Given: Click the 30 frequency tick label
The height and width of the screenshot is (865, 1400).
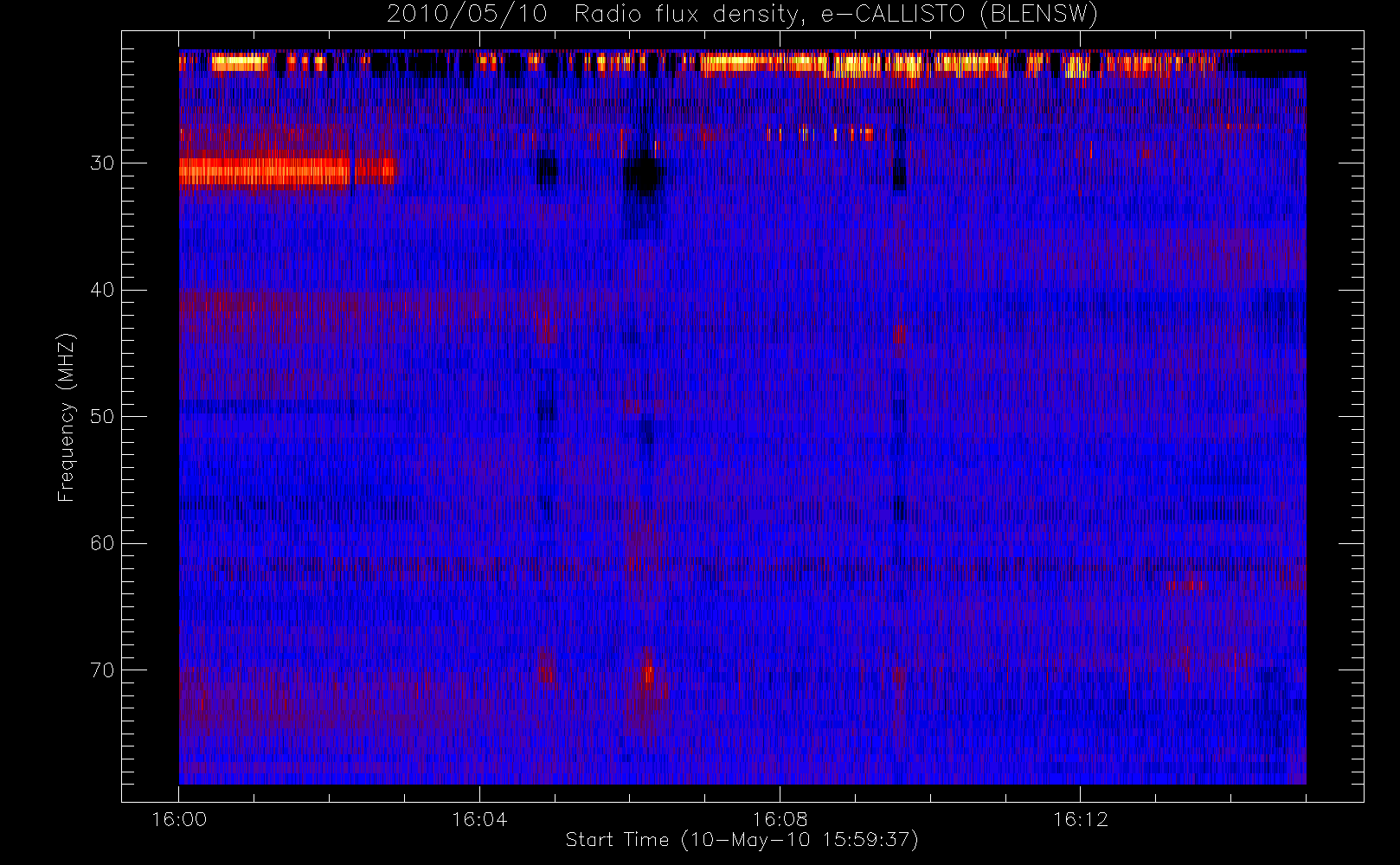Looking at the screenshot, I should 102,163.
